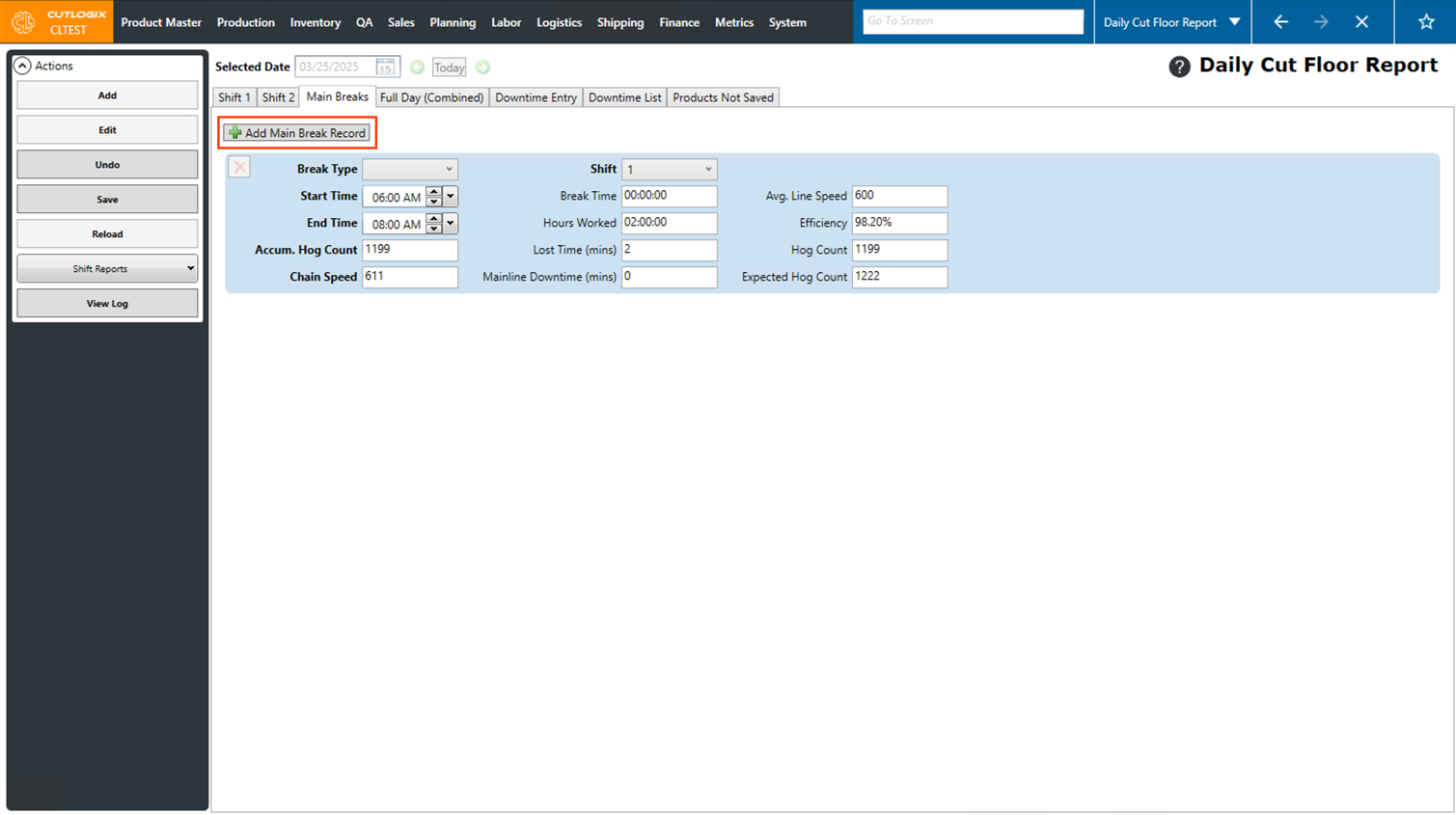1456x815 pixels.
Task: Switch to the Downtime Entry tab
Action: 536,97
